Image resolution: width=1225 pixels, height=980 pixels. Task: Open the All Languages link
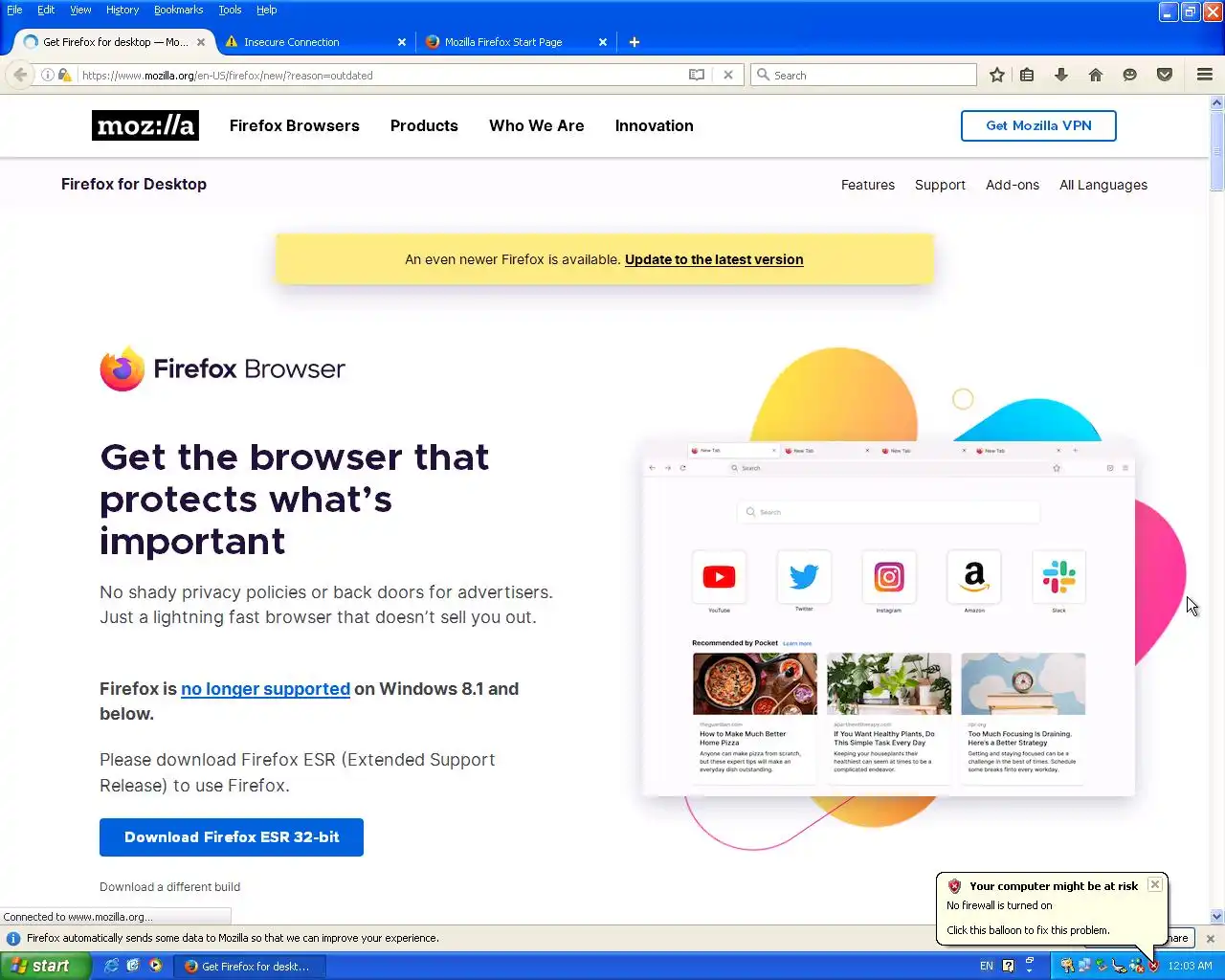pos(1103,185)
